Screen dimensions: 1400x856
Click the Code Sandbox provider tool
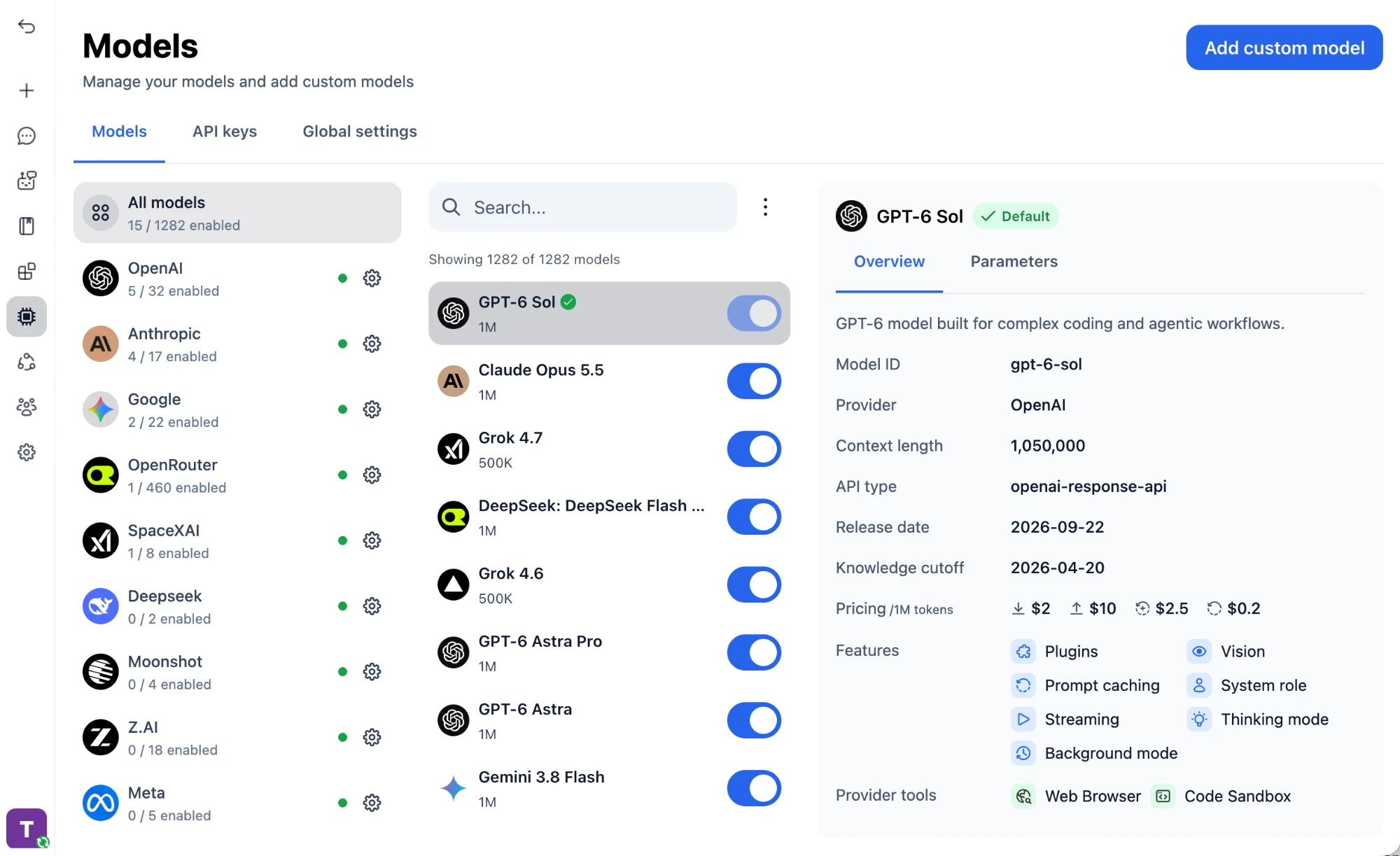(1221, 797)
